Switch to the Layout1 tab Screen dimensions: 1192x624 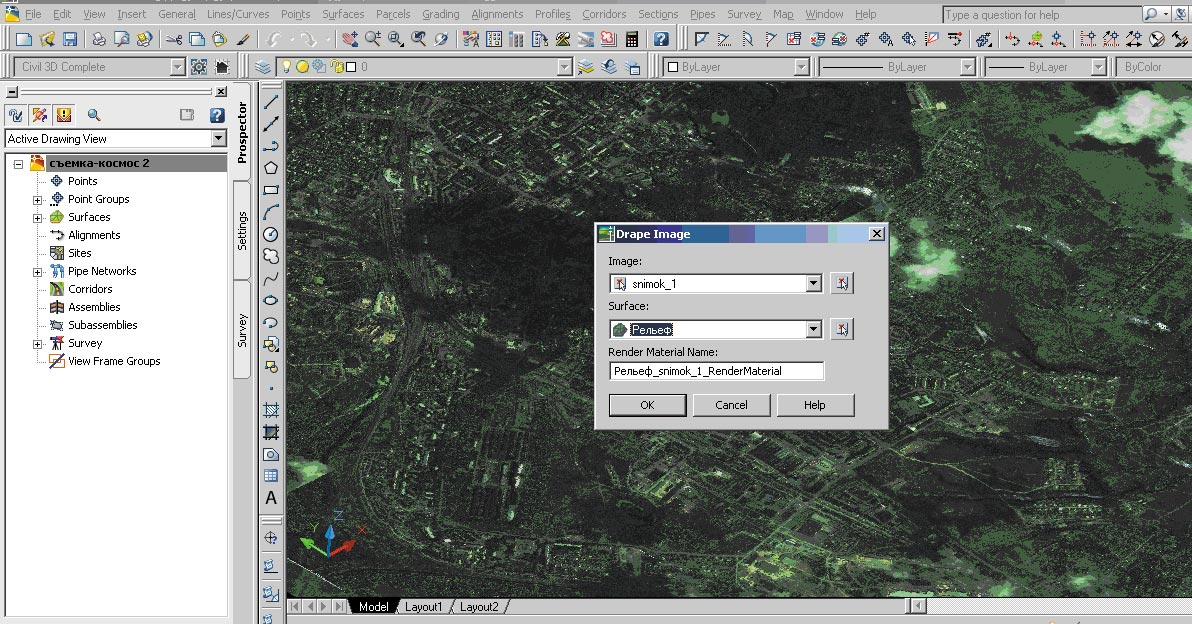pos(423,607)
